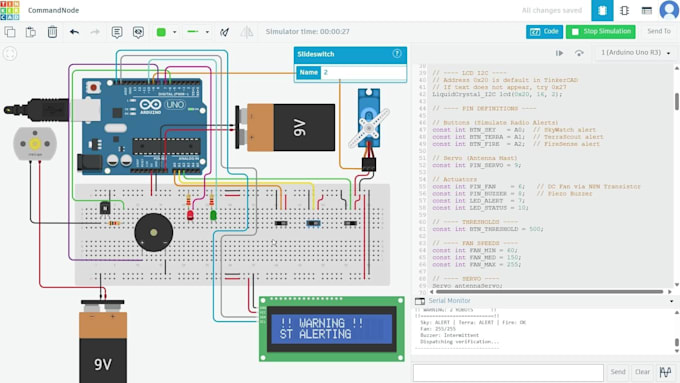The width and height of the screenshot is (680, 383).
Task: Click the 'All changes saved' status
Action: 552,10
